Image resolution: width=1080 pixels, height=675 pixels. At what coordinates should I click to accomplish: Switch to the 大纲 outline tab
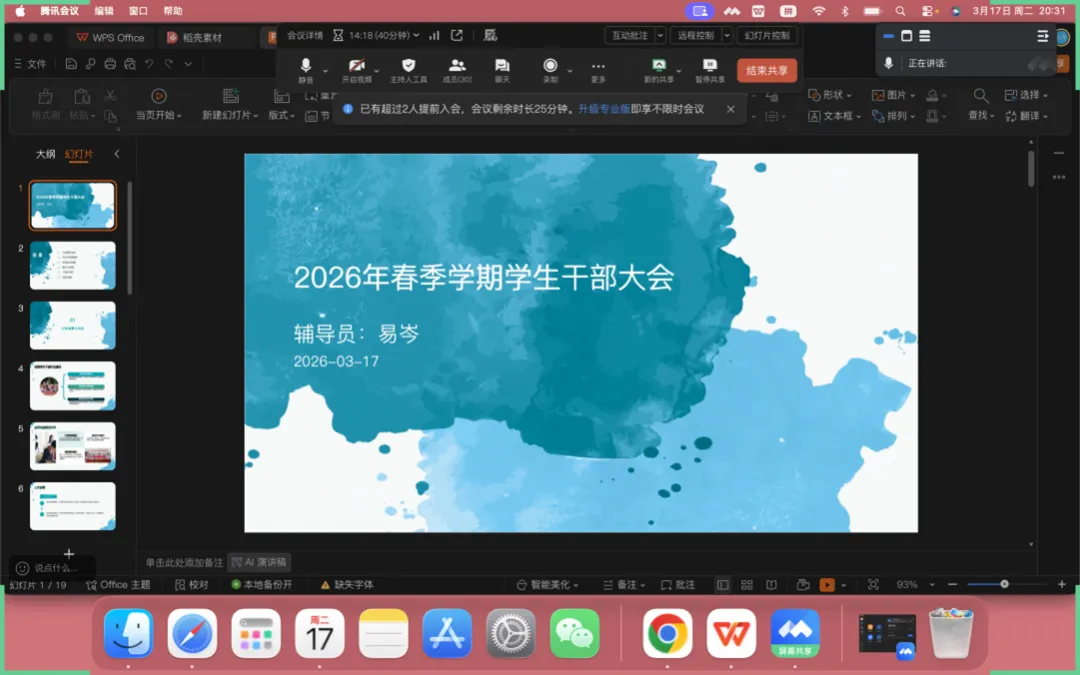pyautogui.click(x=45, y=154)
